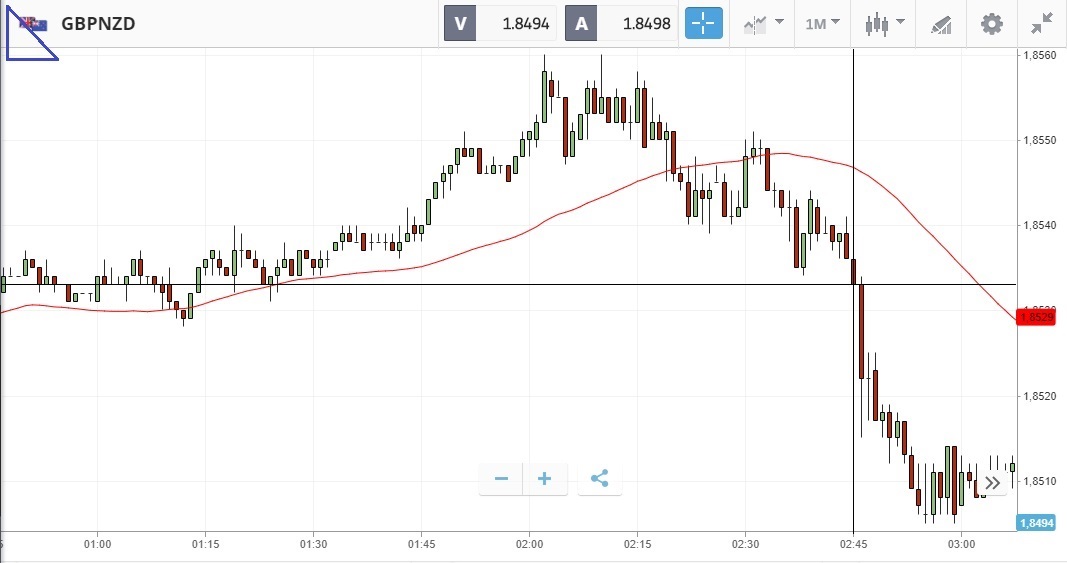Select the drawing tools pencil icon
The width and height of the screenshot is (1067, 563).
[941, 23]
